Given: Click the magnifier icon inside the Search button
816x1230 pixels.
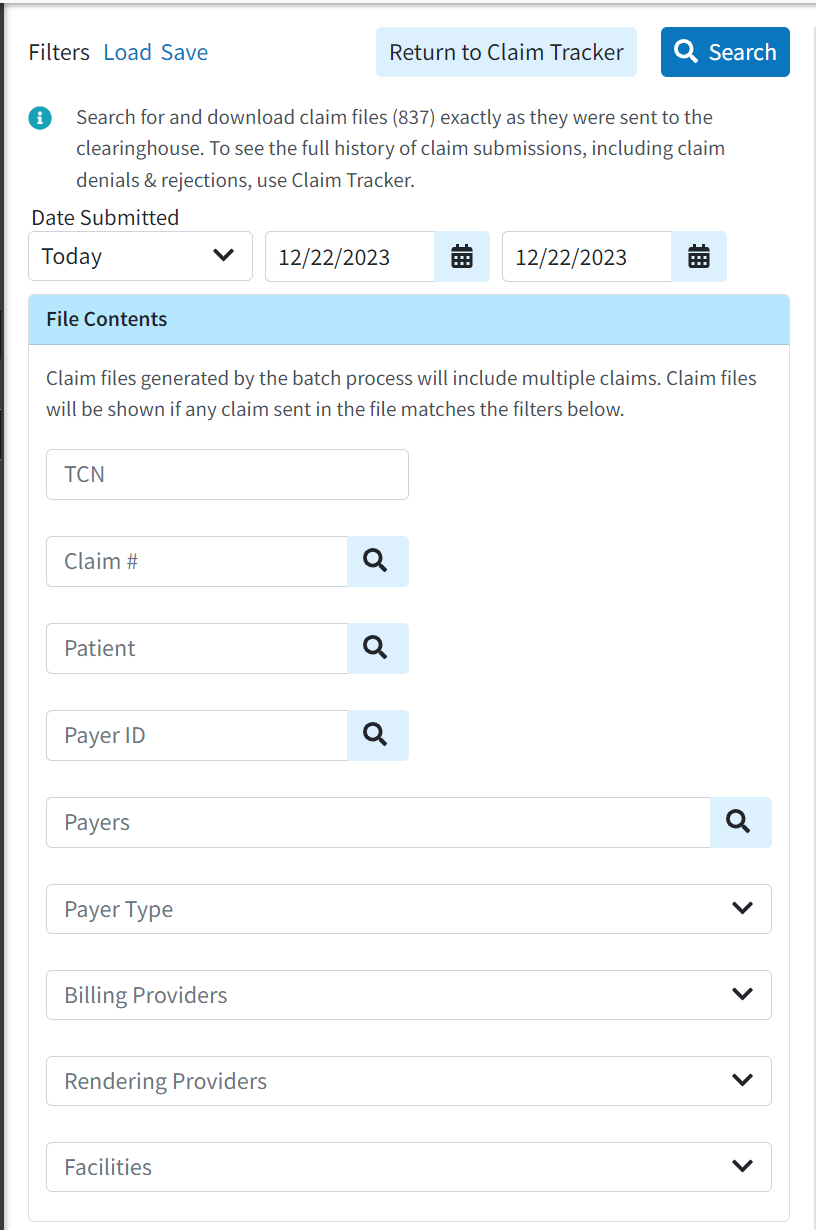Looking at the screenshot, I should click(686, 51).
